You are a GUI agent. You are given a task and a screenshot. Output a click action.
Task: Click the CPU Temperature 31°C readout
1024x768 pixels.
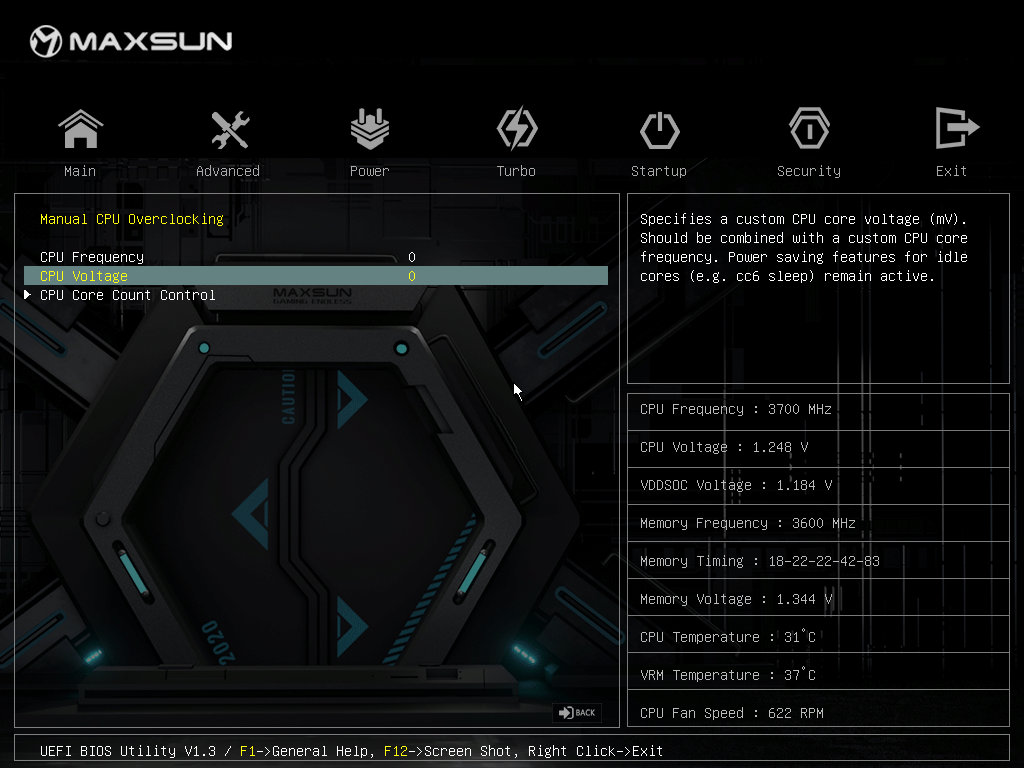point(728,637)
